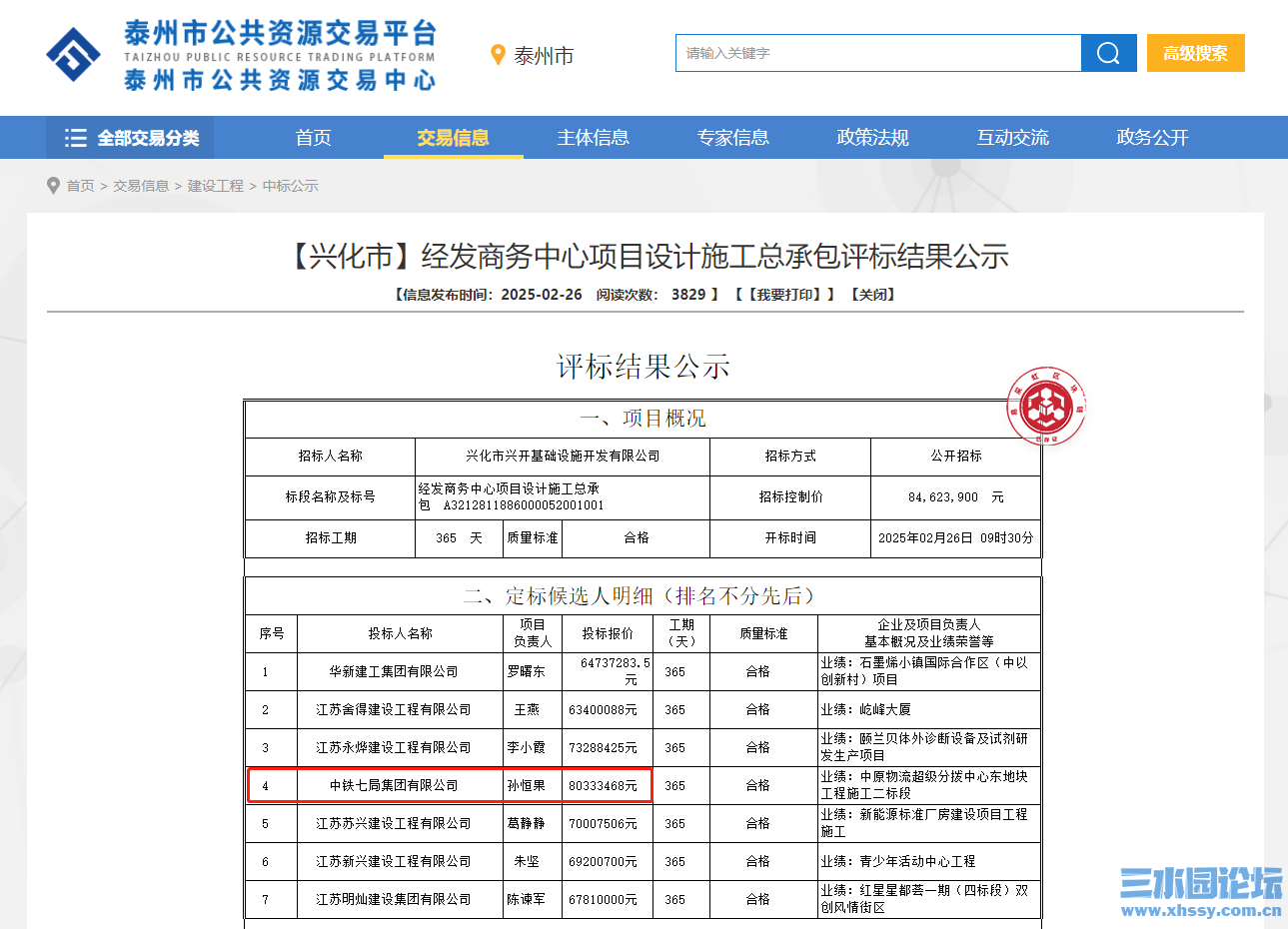Click performance text 业绩：屹峰大厦
Image resolution: width=1288 pixels, height=929 pixels.
tap(866, 709)
